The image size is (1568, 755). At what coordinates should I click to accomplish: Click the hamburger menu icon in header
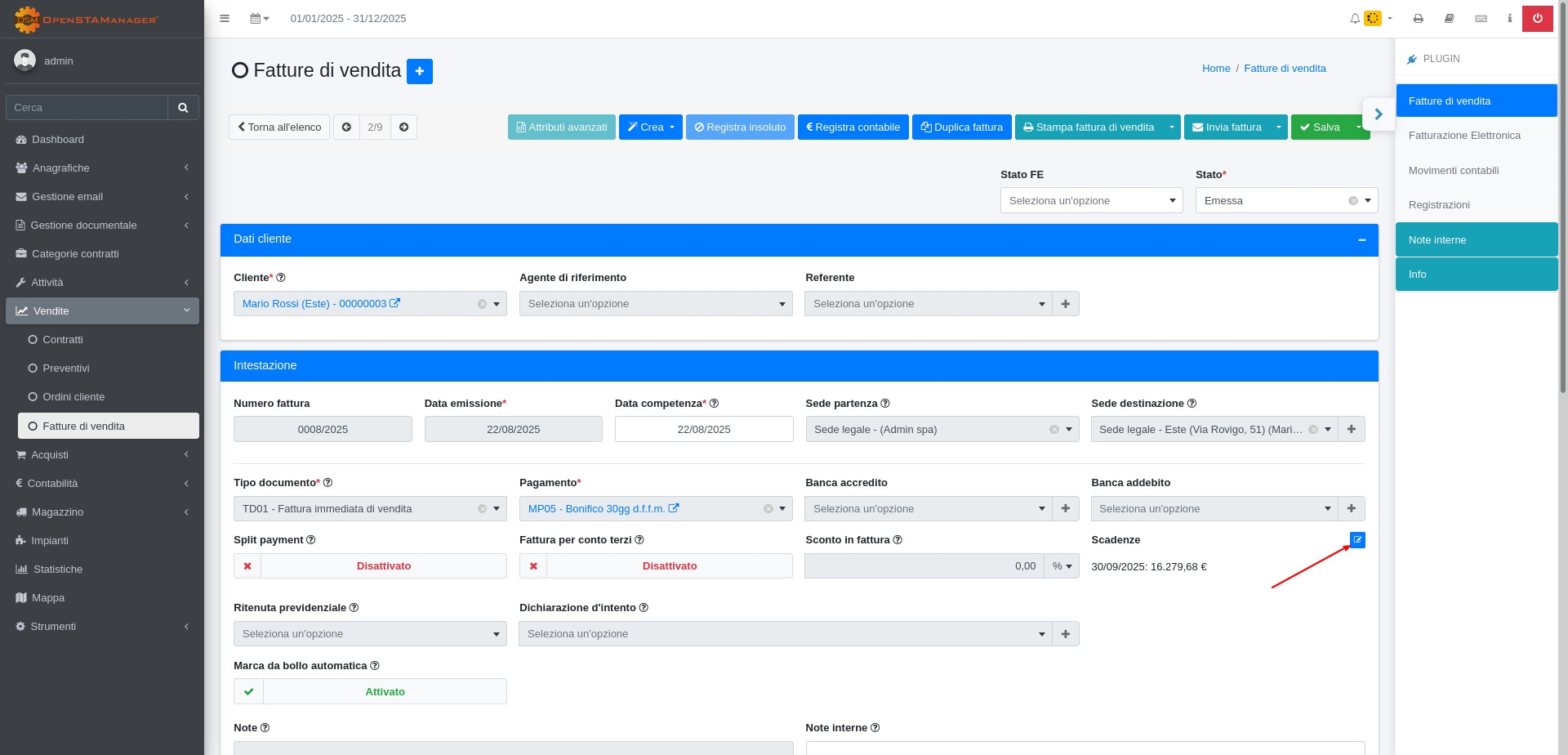click(x=225, y=18)
